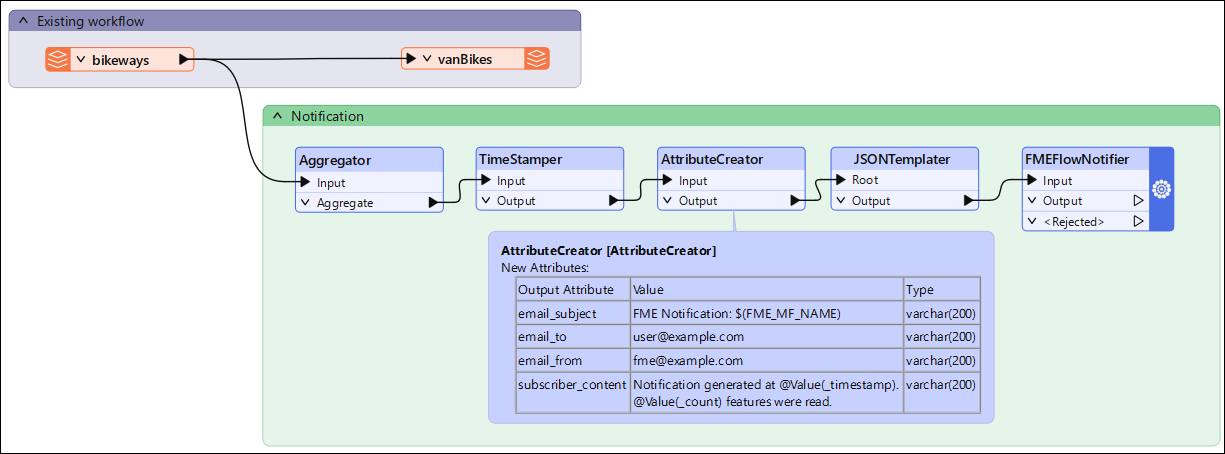
Task: Click the FMEFlowNotifier Output port hollow arrow
Action: (1138, 201)
